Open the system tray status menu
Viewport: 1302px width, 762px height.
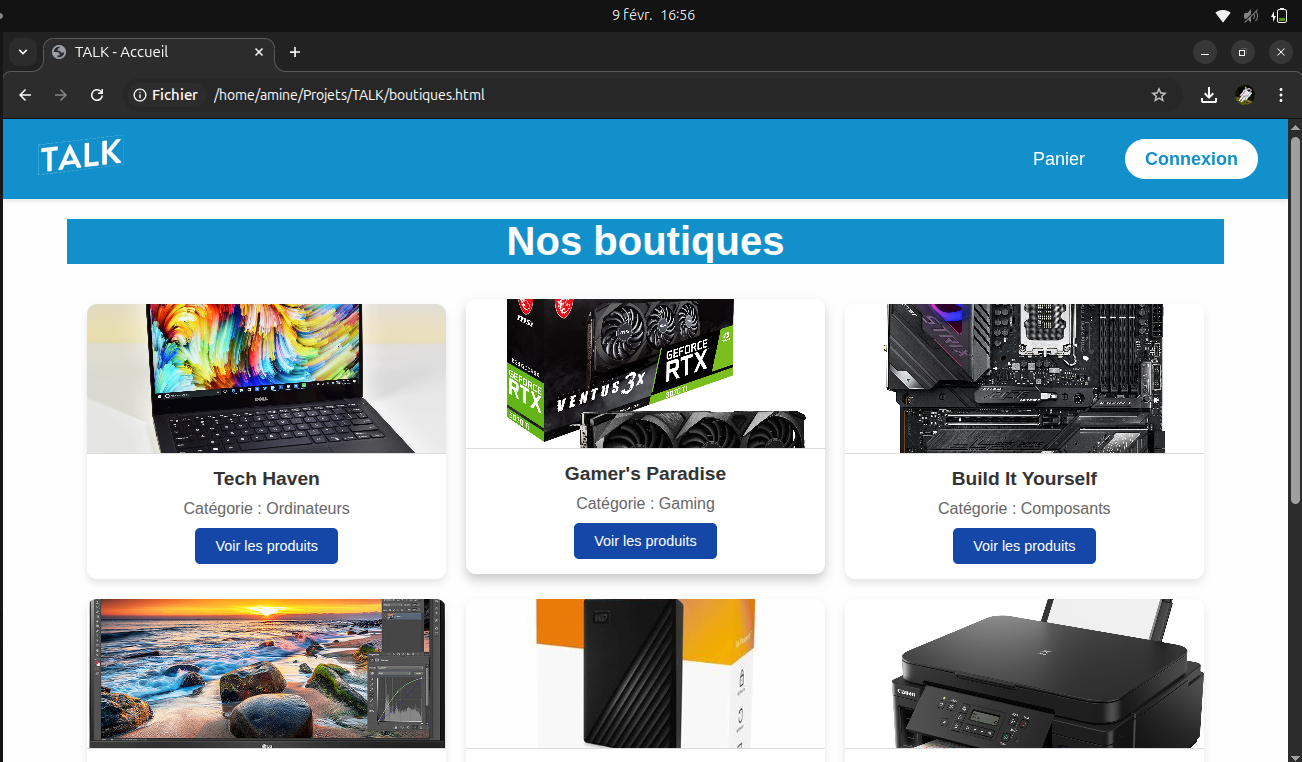click(x=1249, y=15)
